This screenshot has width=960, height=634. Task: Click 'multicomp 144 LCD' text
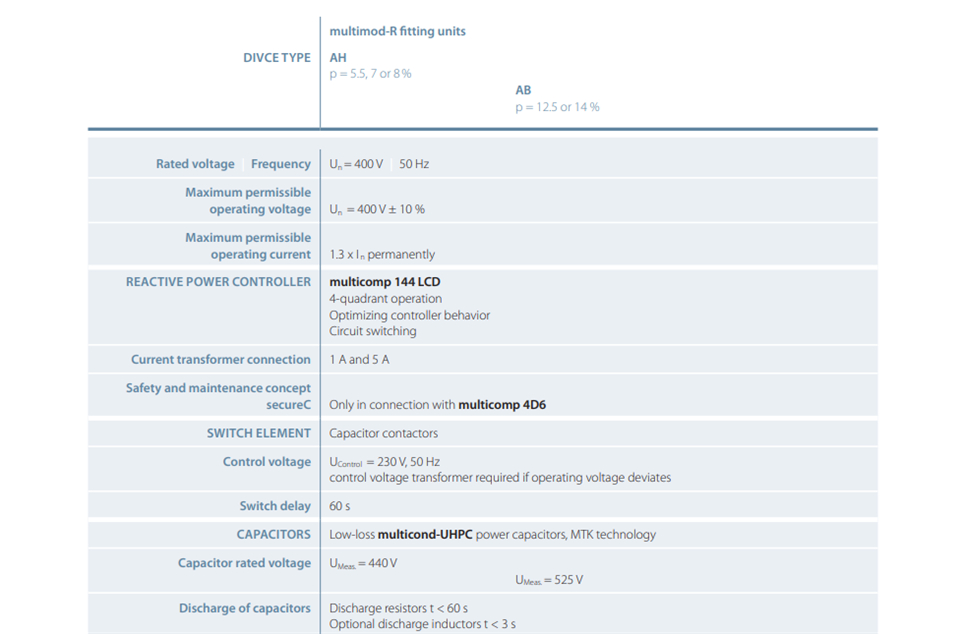point(385,282)
